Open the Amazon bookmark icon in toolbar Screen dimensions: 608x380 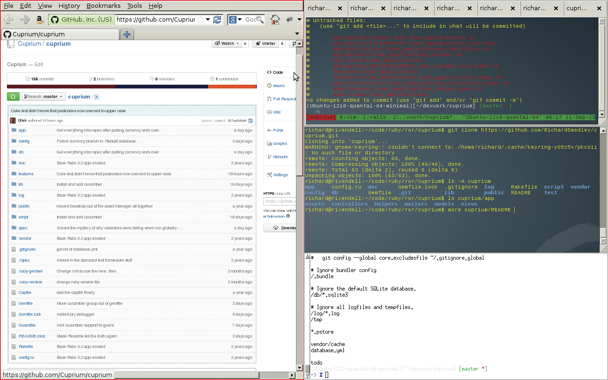click(x=39, y=19)
